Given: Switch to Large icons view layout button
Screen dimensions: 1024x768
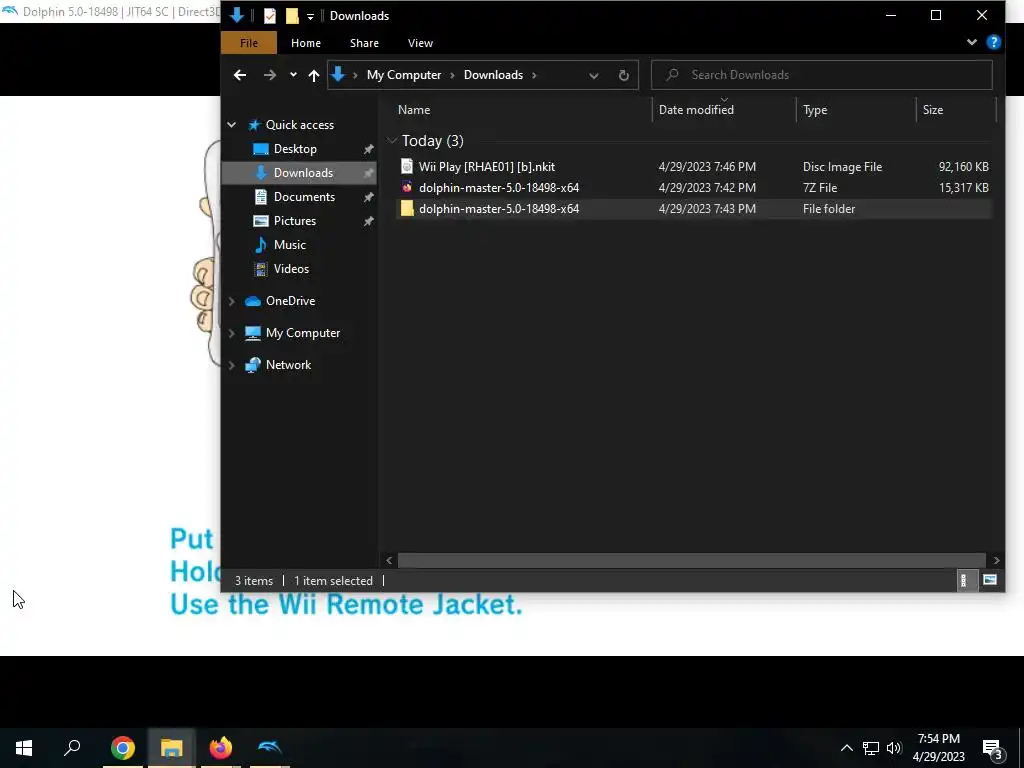Looking at the screenshot, I should [989, 581].
